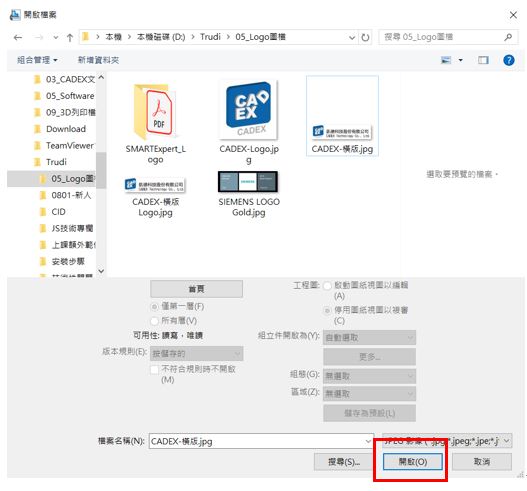Image resolution: width=527 pixels, height=491 pixels.
Task: Expand the file name history dropdown arrow
Action: coord(368,441)
